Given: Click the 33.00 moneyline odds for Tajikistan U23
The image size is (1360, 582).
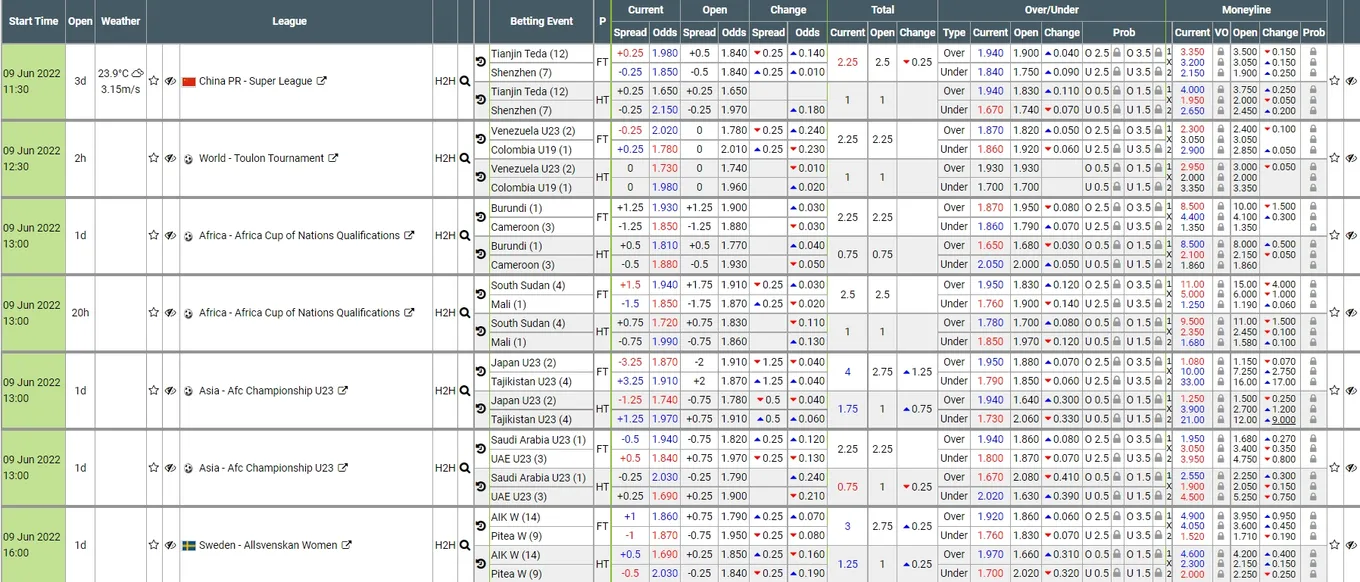Looking at the screenshot, I should [1192, 381].
